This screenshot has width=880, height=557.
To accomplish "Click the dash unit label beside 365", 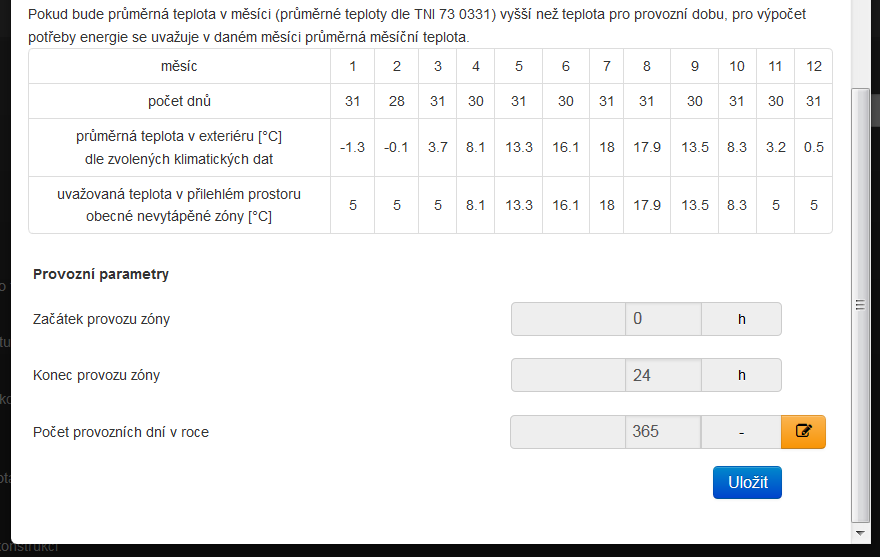I will [x=741, y=432].
